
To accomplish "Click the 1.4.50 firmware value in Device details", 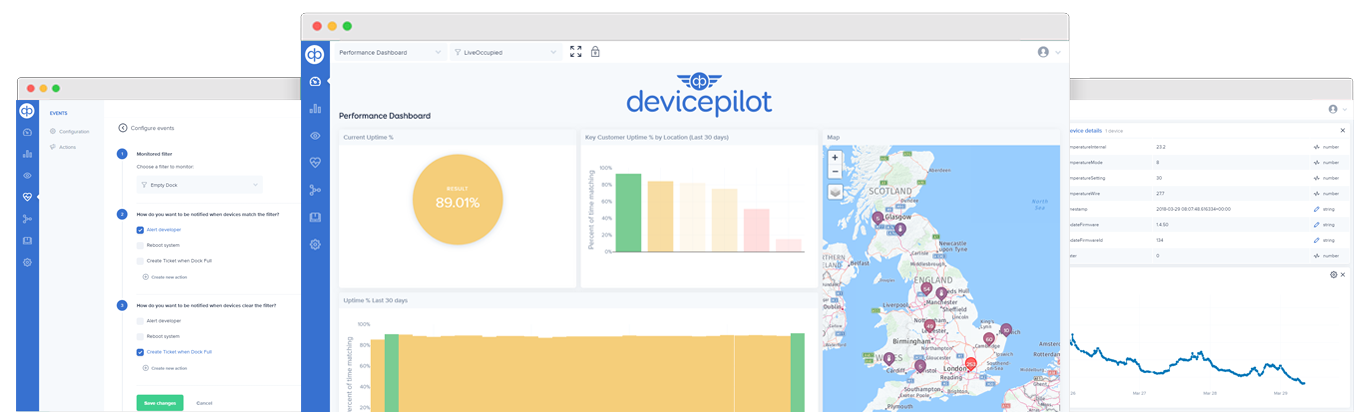I will 1162,225.
